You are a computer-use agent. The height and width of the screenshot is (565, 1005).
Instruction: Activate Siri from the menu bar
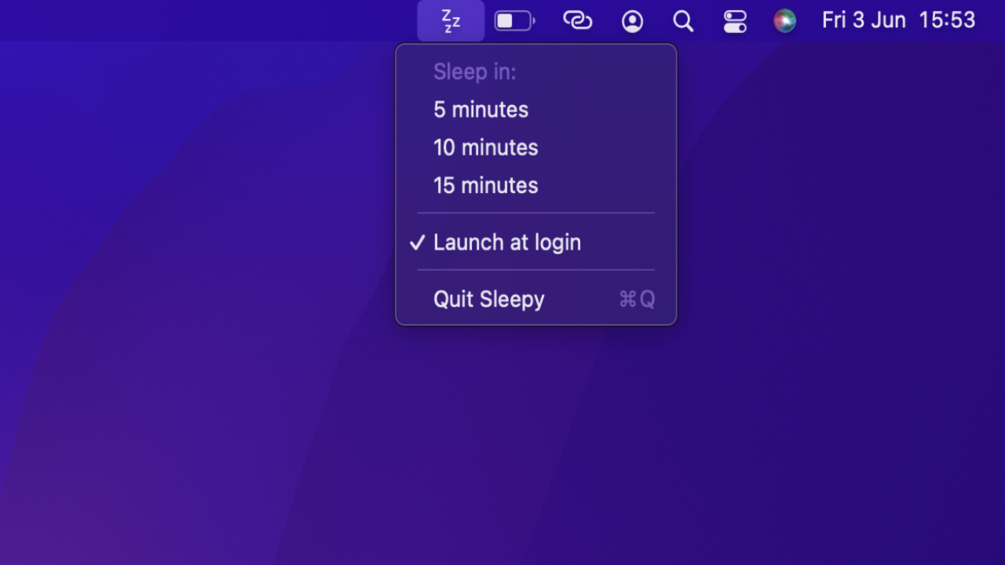click(785, 21)
